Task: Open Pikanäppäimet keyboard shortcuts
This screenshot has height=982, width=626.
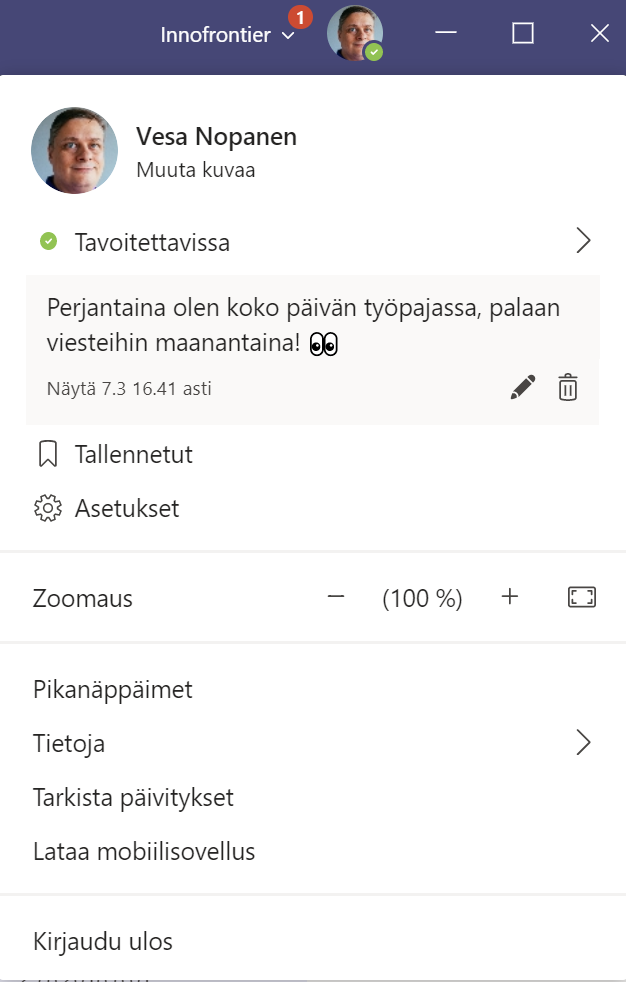Action: click(113, 690)
